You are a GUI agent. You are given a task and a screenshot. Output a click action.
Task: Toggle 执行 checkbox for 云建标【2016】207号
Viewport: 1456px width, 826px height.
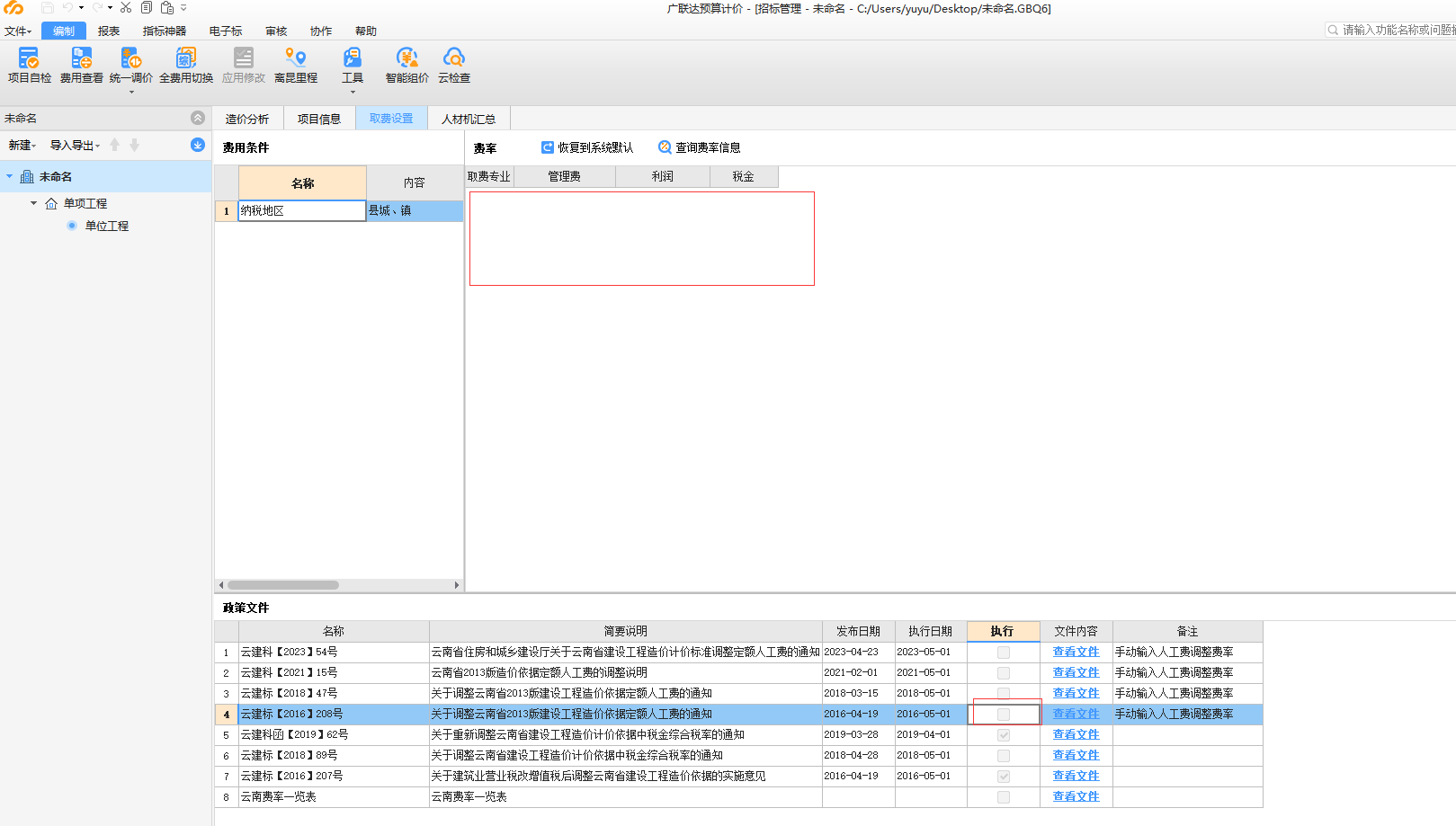click(1004, 777)
